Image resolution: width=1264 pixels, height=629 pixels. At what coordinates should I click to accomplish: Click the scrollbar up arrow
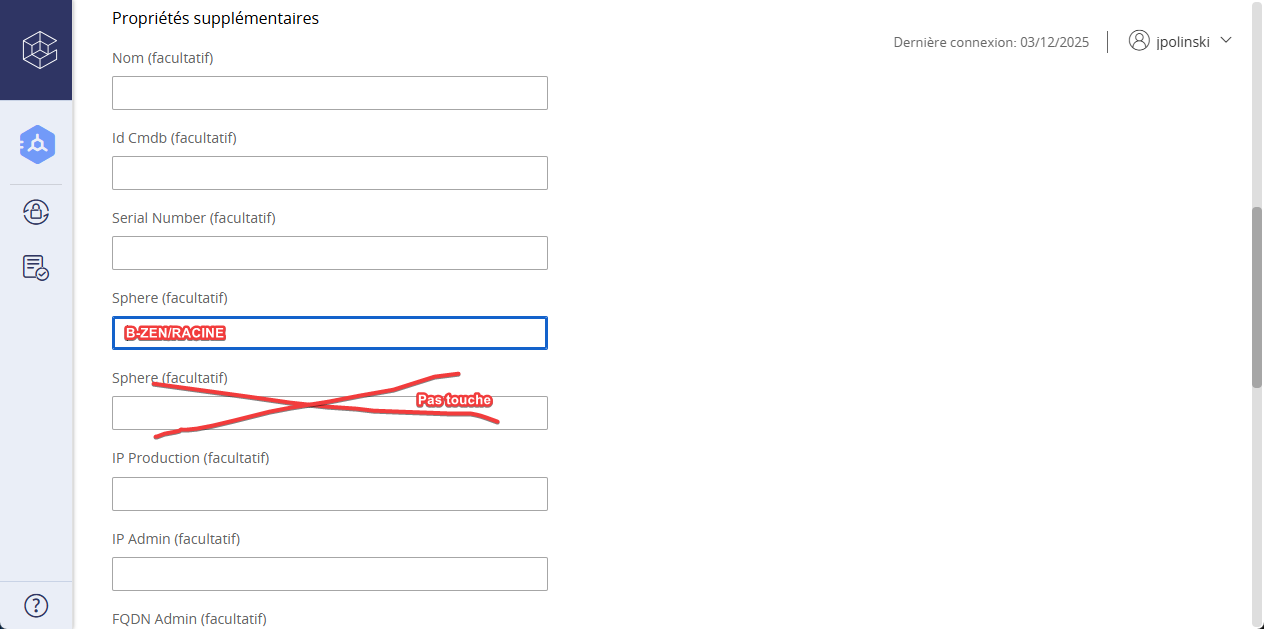[1257, 7]
